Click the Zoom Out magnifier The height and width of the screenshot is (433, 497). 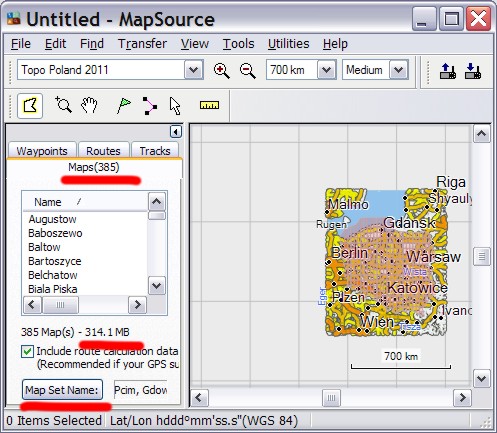tap(247, 70)
